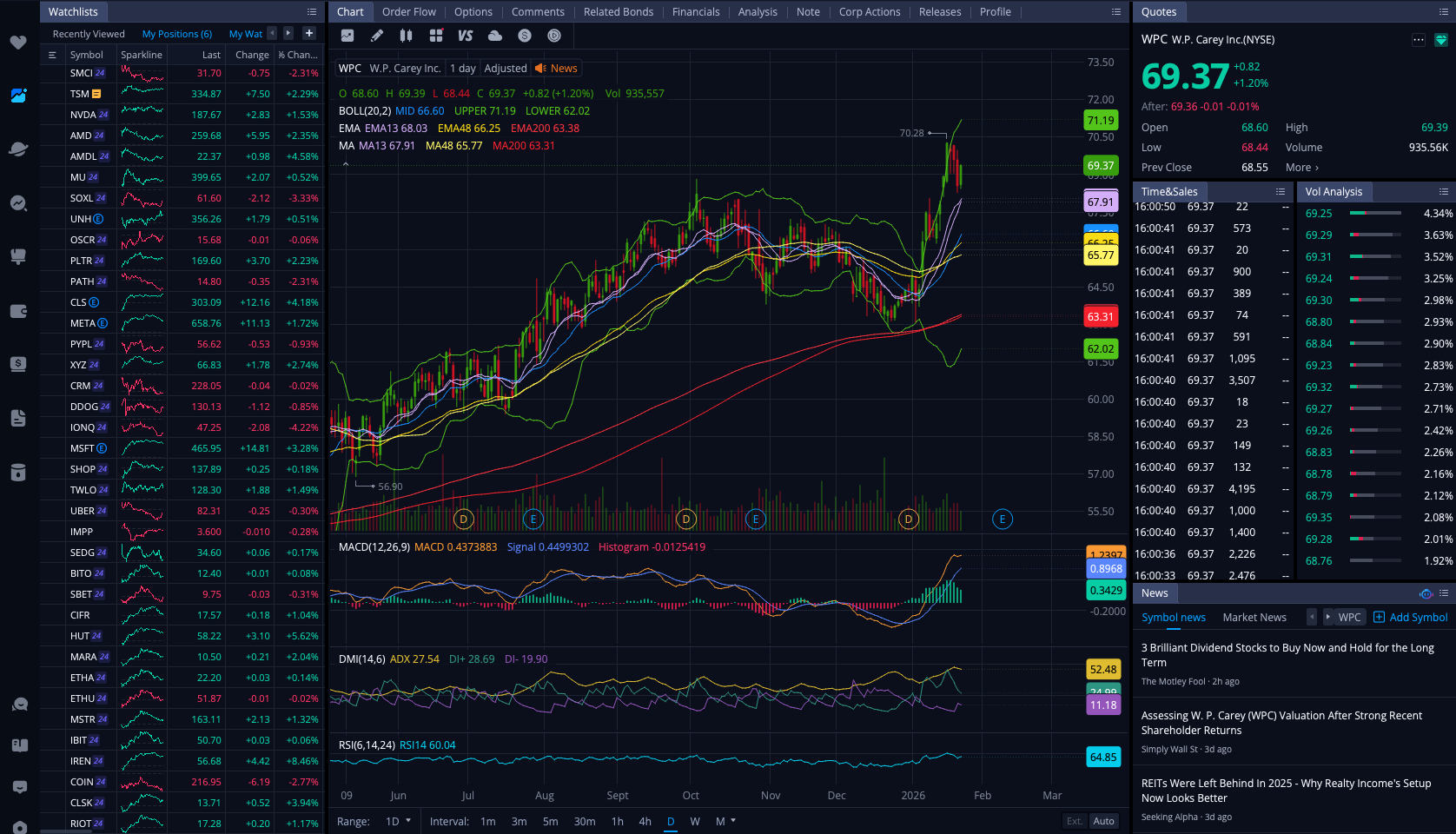Open the Motley Fool dividend stocks article
Screen dimensions: 1456x834
coord(1287,655)
